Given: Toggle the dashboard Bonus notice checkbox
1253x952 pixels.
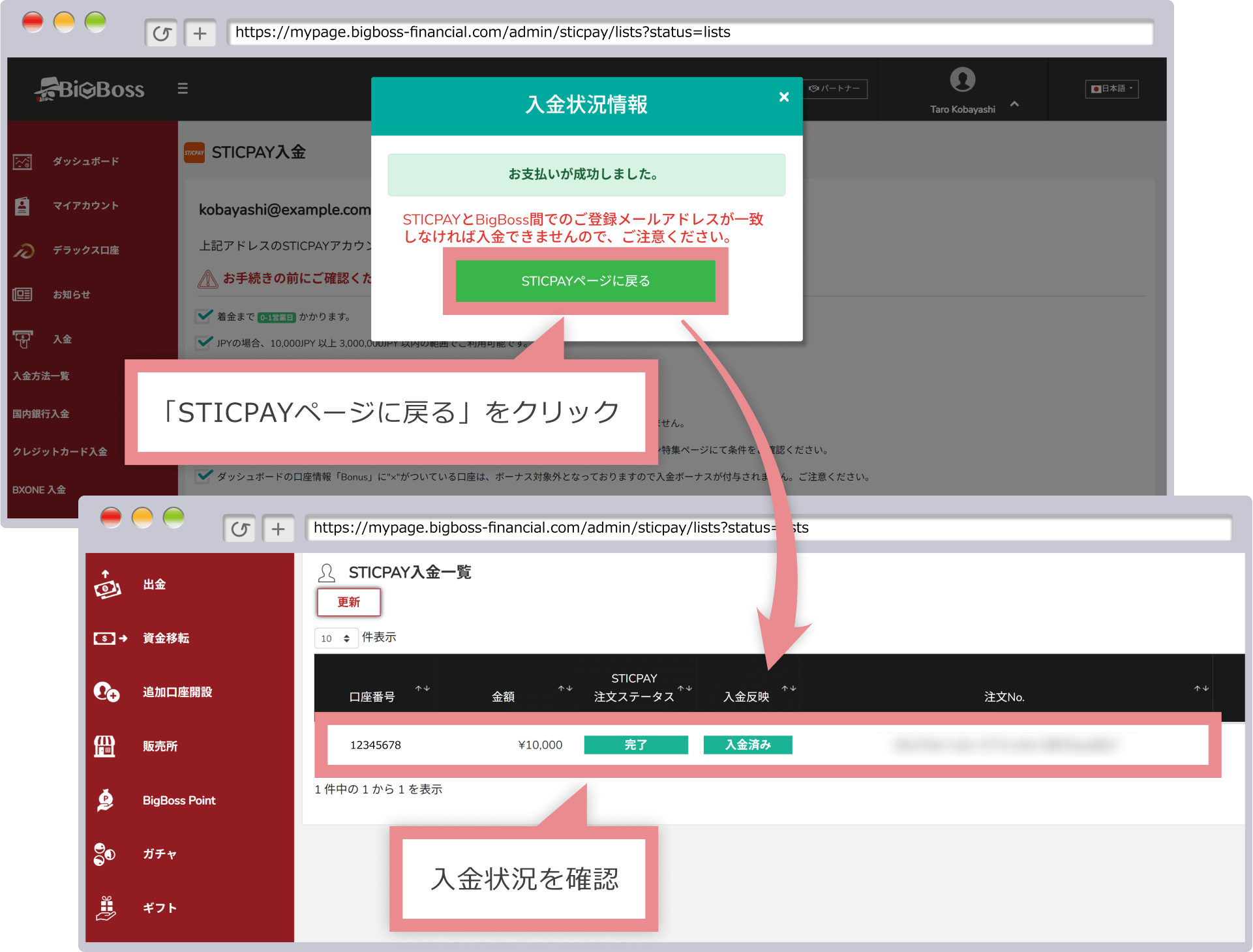Looking at the screenshot, I should point(204,476).
